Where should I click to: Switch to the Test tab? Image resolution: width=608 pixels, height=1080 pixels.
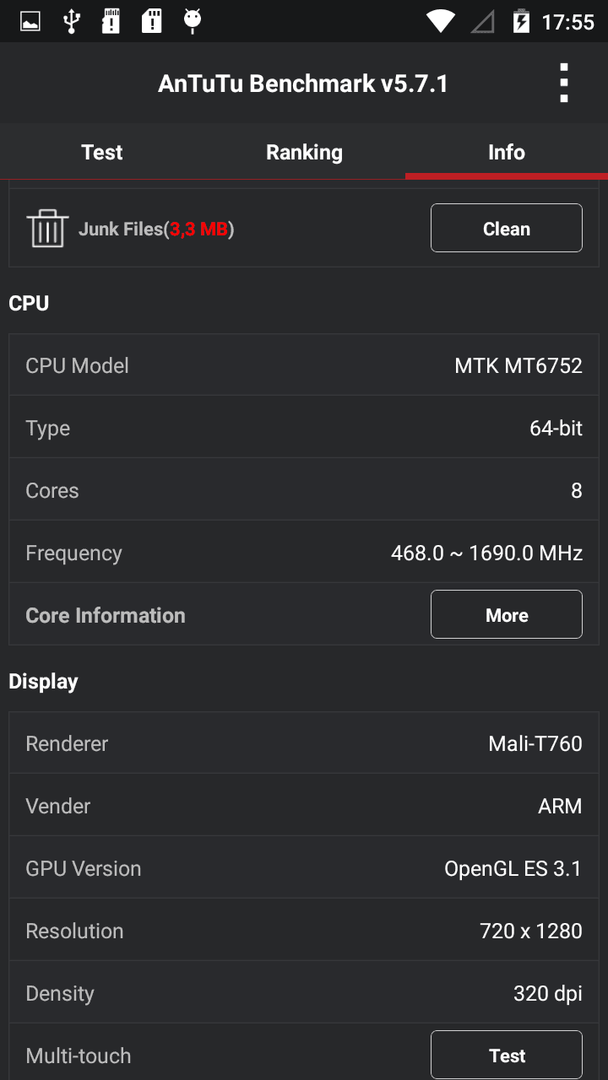pyautogui.click(x=102, y=152)
